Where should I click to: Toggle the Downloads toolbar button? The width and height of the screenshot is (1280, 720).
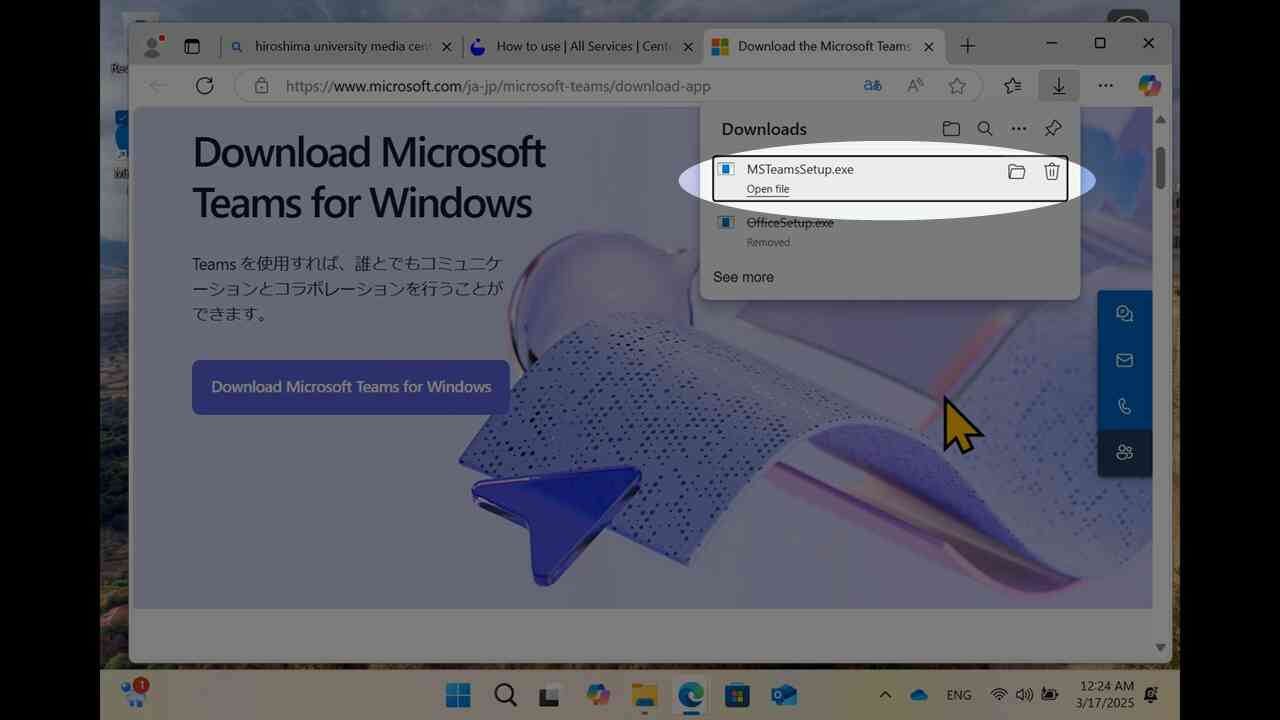[1058, 86]
